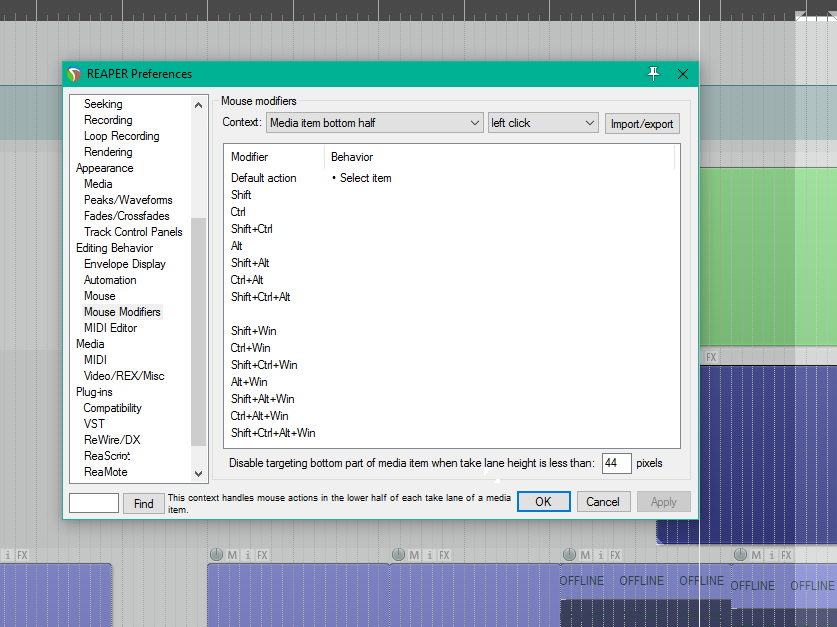Screen dimensions: 837x627
Task: Click the category list's scroll-down arrow
Action: tap(199, 473)
